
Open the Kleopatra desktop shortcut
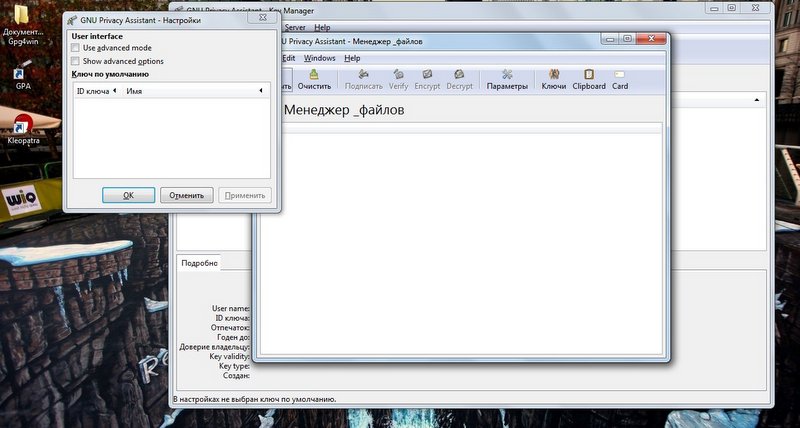23,130
